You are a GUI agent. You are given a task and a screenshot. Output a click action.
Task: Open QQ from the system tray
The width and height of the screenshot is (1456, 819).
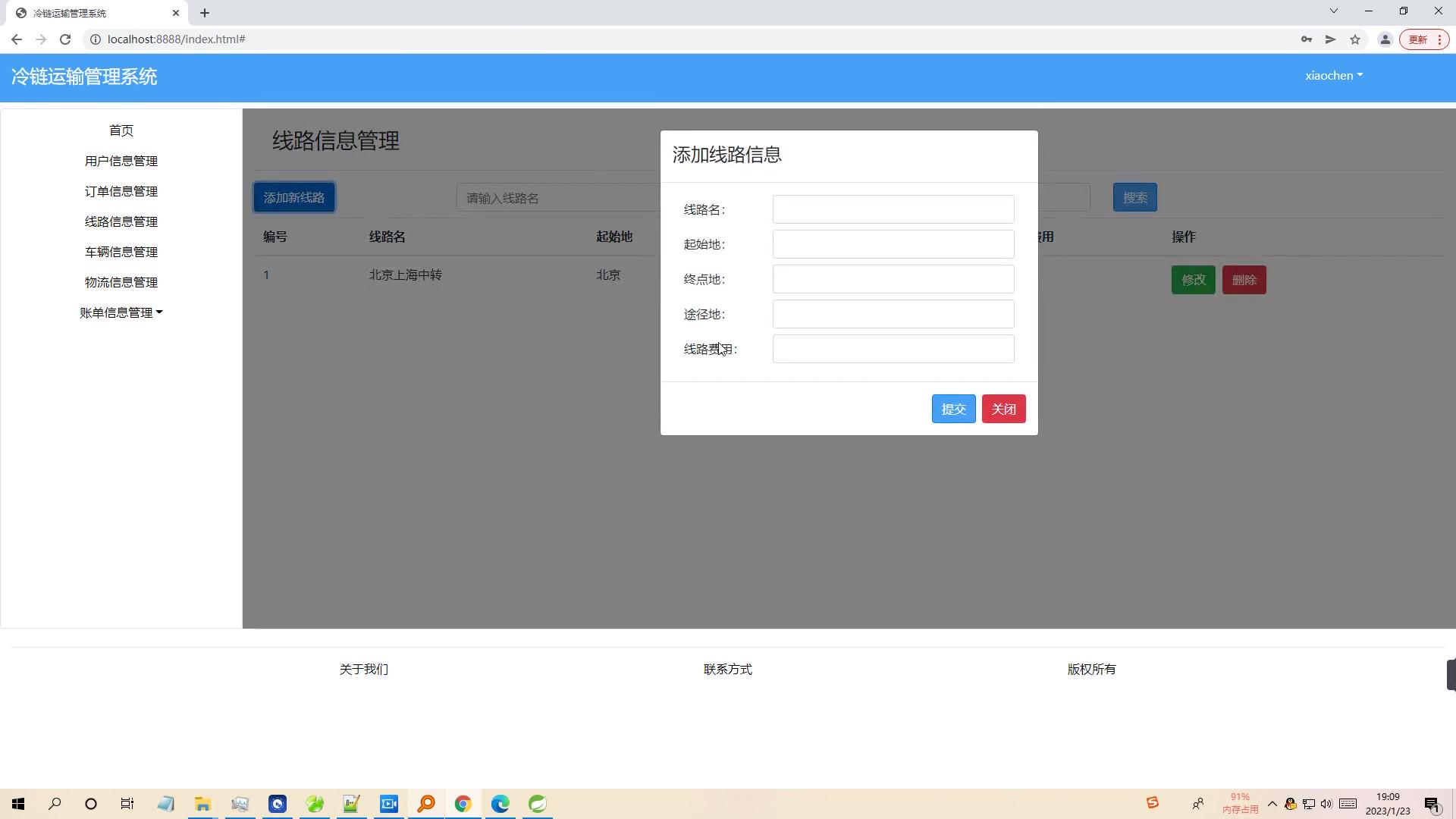pos(1289,804)
